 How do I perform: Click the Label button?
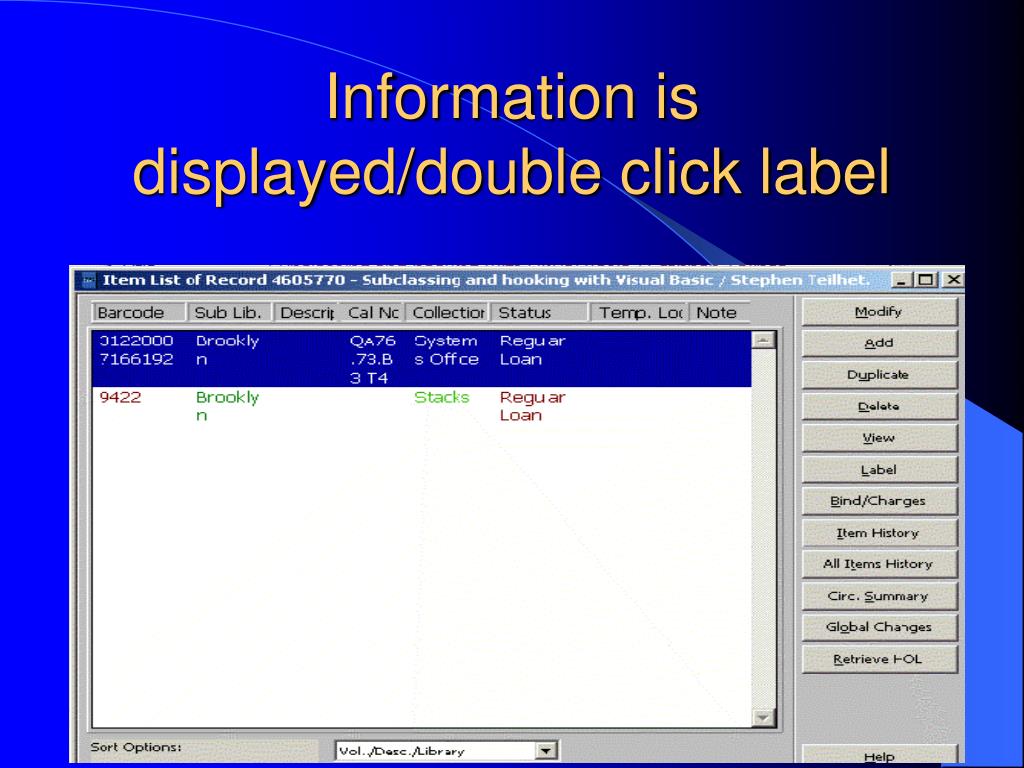(878, 470)
